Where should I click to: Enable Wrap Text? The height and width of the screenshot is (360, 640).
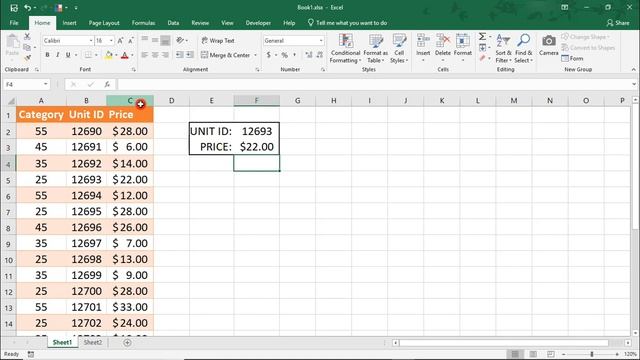[x=218, y=40]
